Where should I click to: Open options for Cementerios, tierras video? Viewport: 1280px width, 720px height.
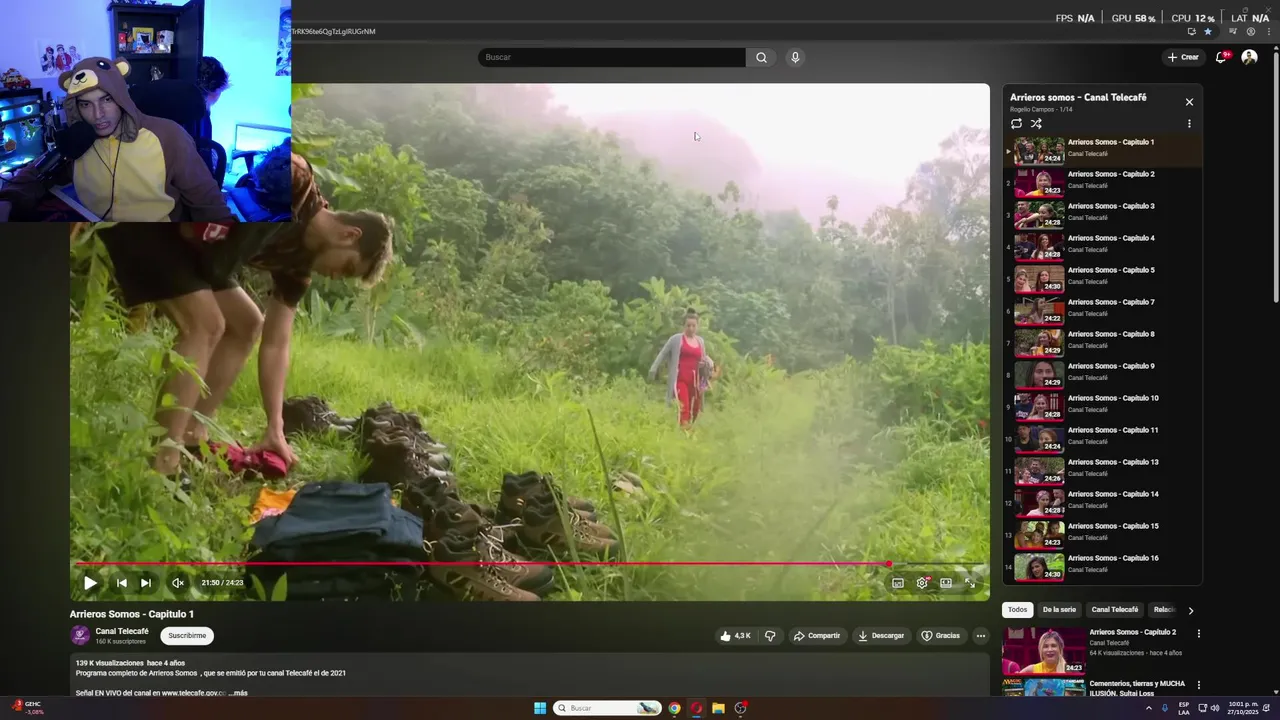(1198, 685)
